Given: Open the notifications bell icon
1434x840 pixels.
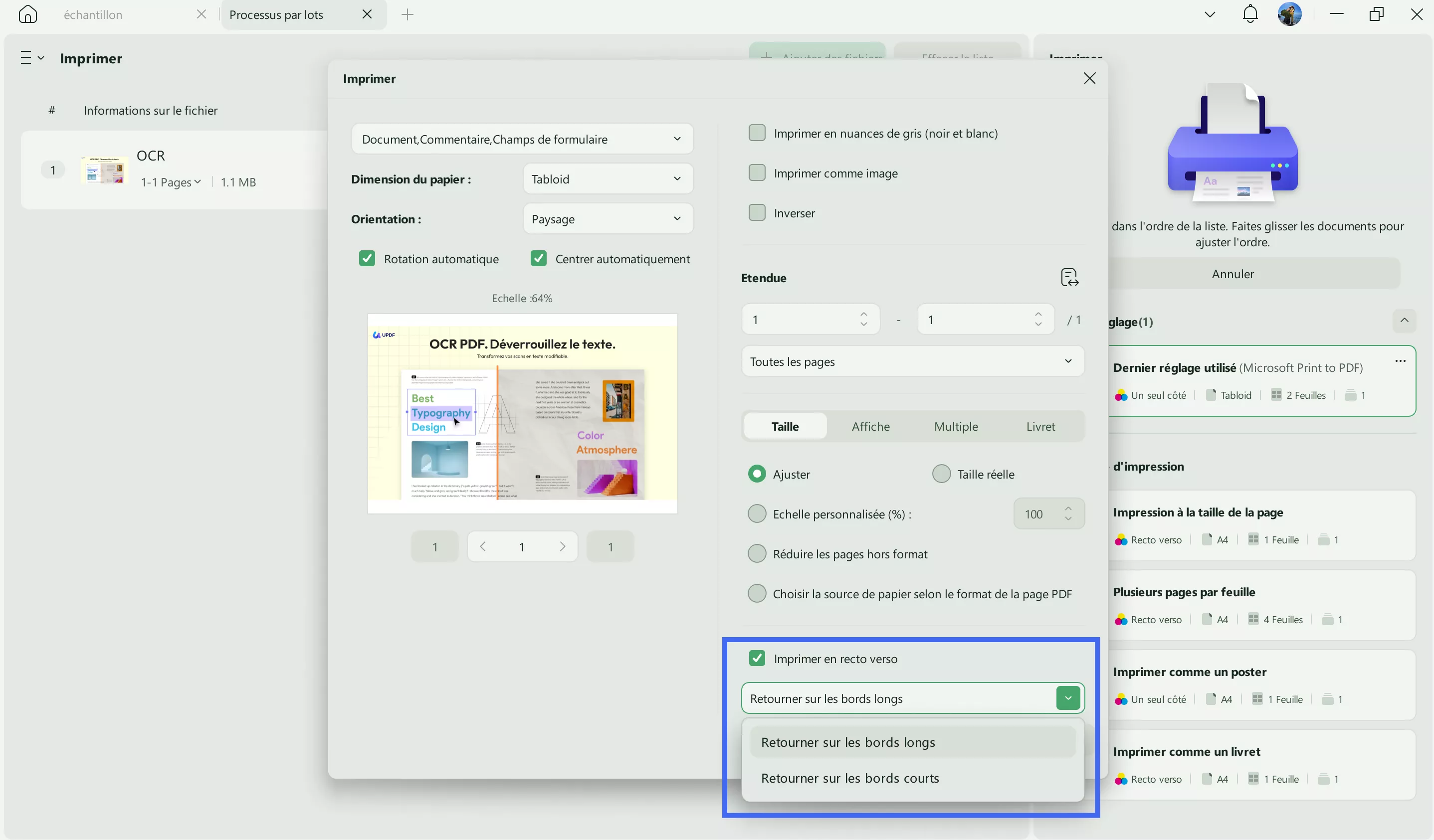Looking at the screenshot, I should [1249, 14].
